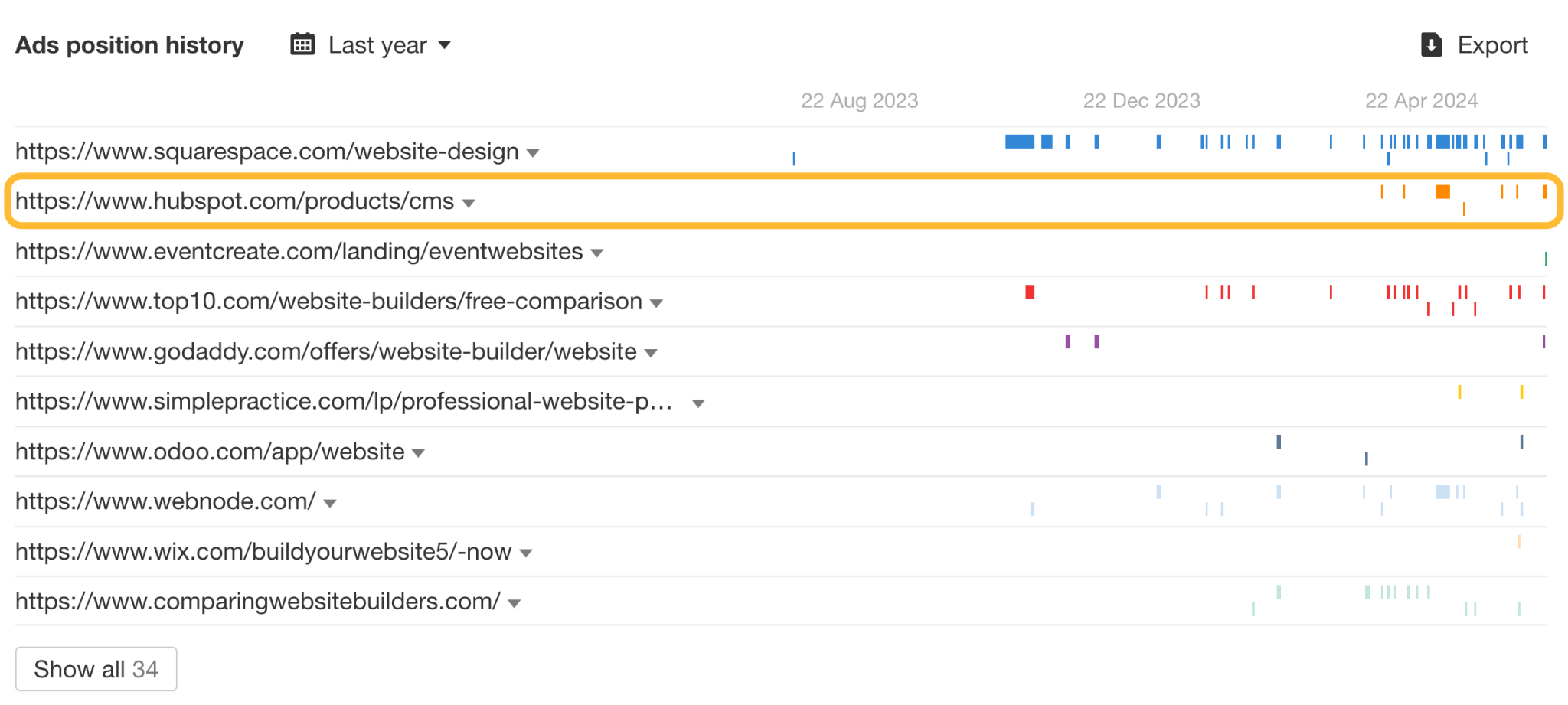The height and width of the screenshot is (705, 1568).
Task: Click a blue ad marker for squarespace.com
Action: point(1018,141)
